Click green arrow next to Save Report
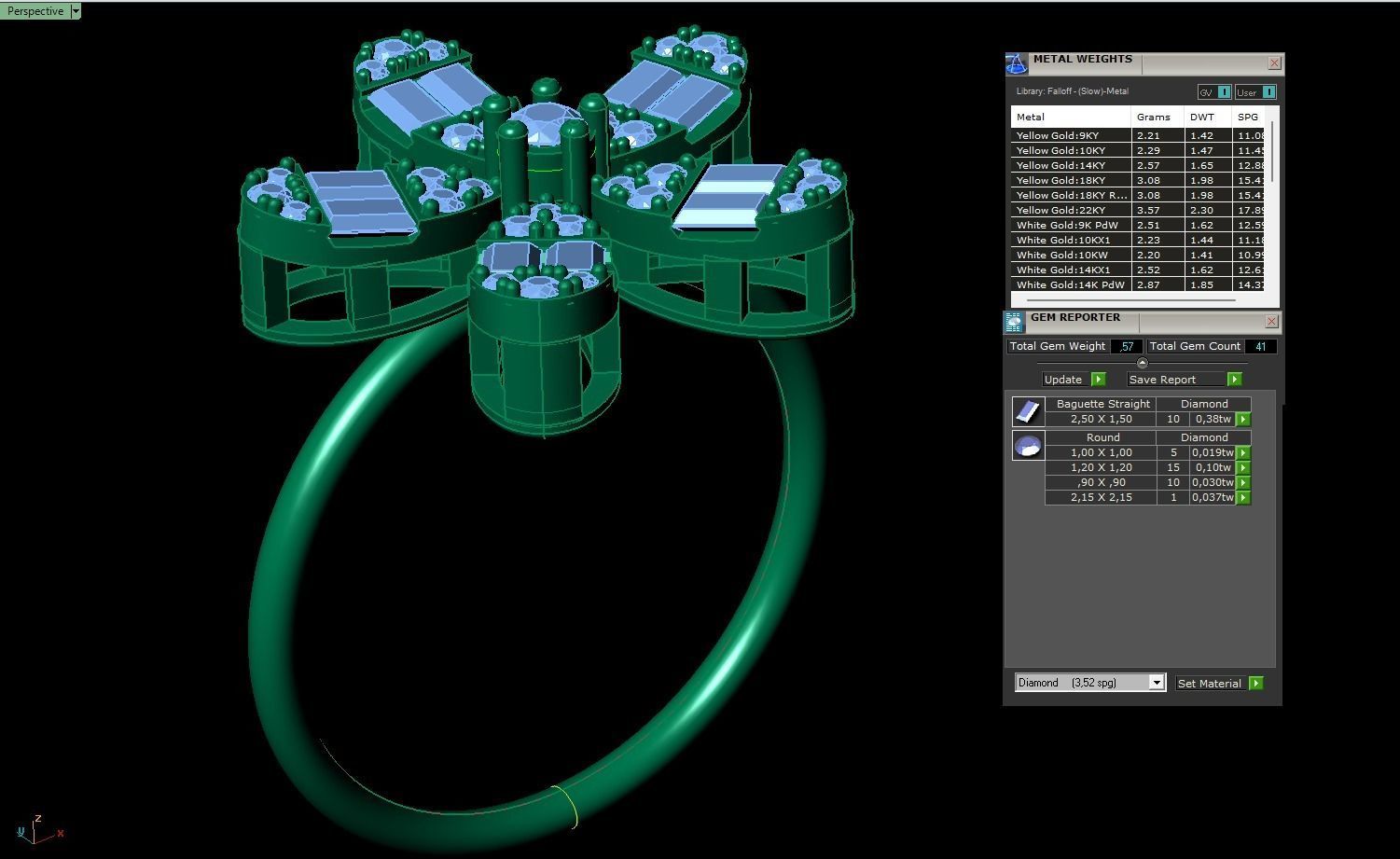This screenshot has width=1400, height=859. pyautogui.click(x=1234, y=380)
